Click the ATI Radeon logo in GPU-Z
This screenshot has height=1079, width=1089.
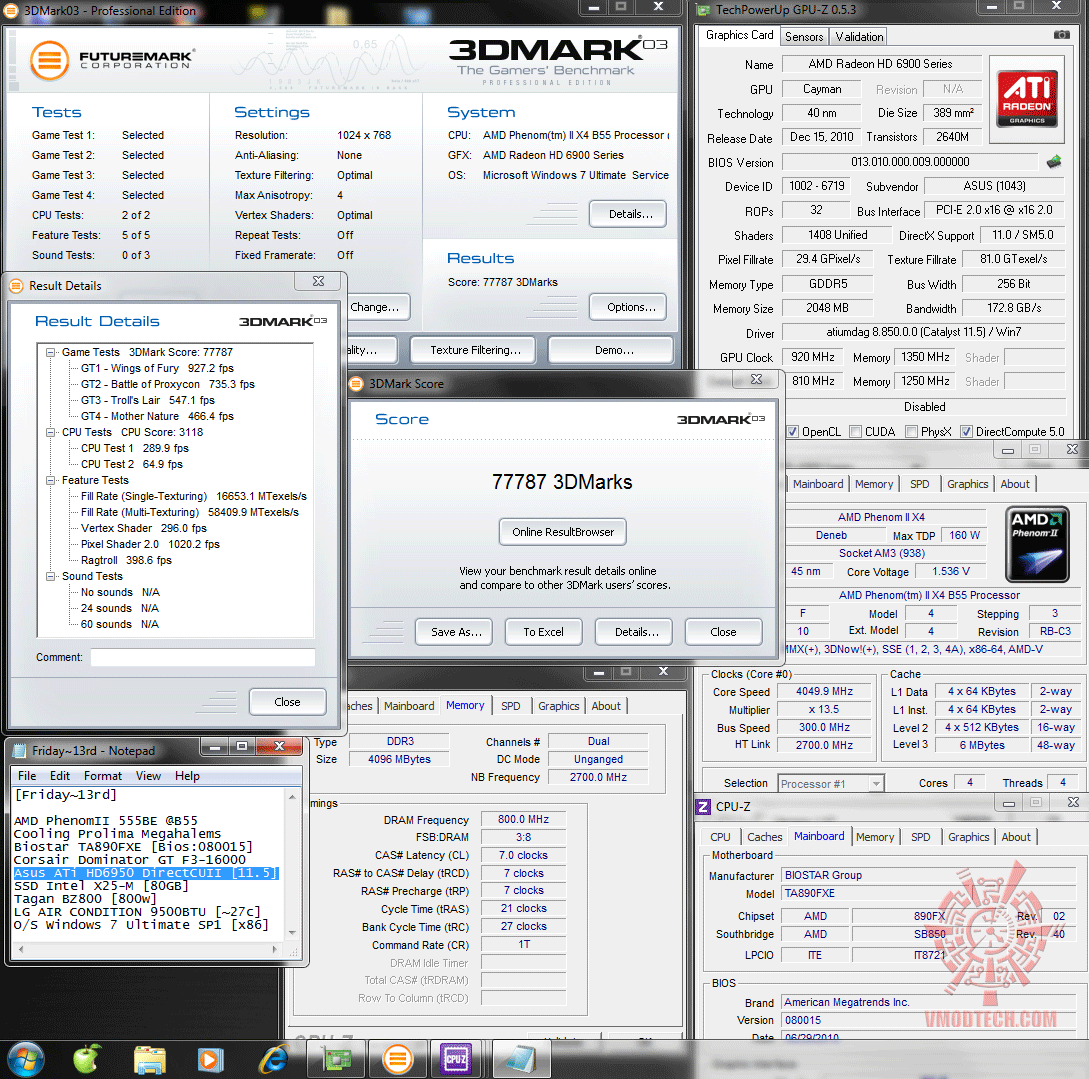1027,99
